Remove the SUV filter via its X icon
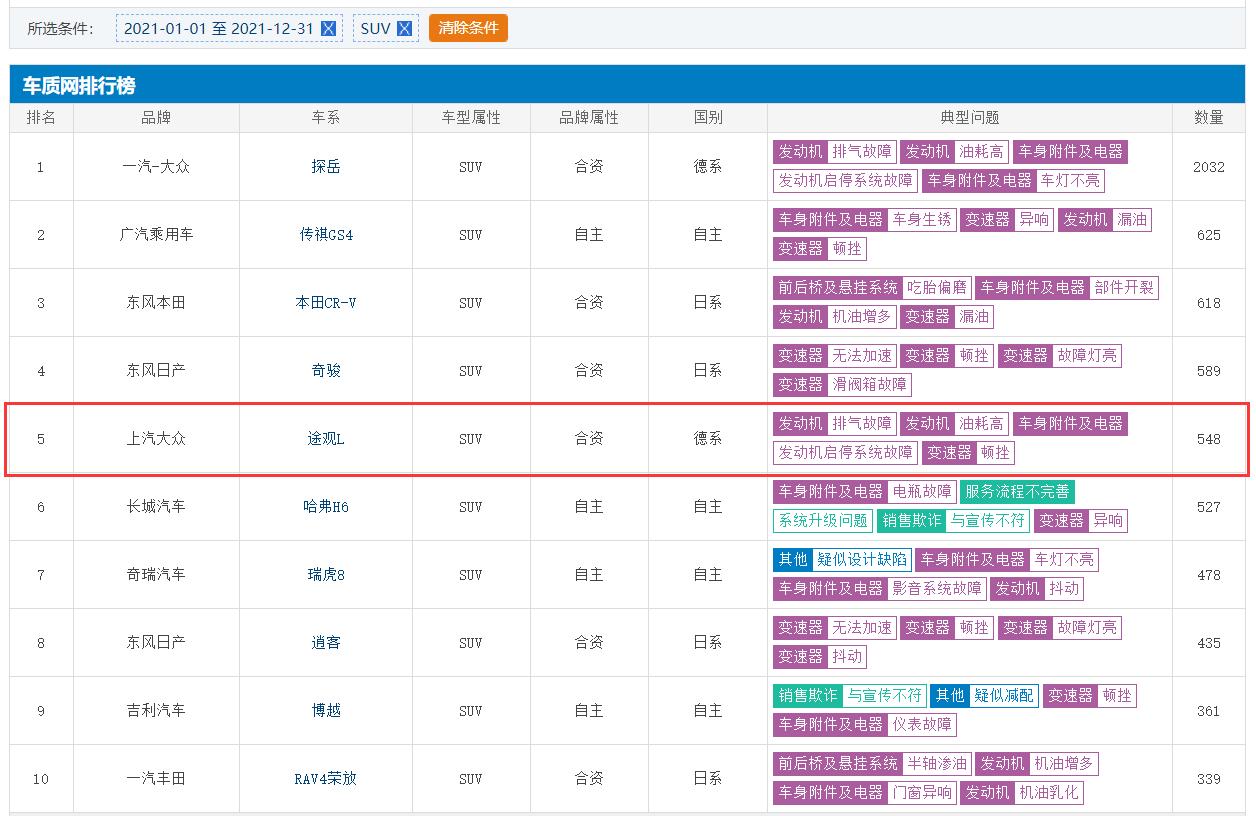Image resolution: width=1256 pixels, height=816 pixels. pos(404,28)
